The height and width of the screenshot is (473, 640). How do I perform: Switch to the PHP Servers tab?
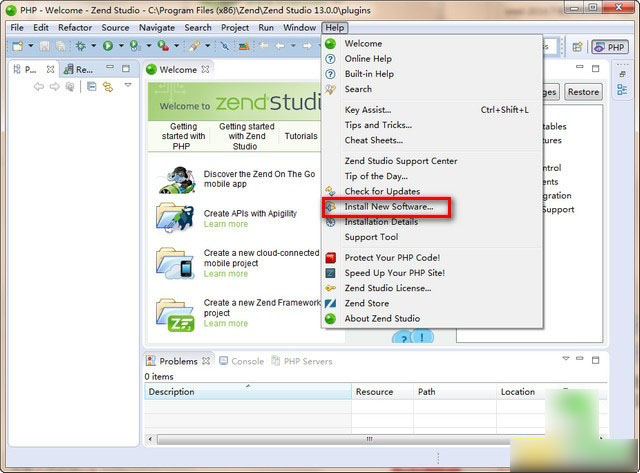[302, 361]
